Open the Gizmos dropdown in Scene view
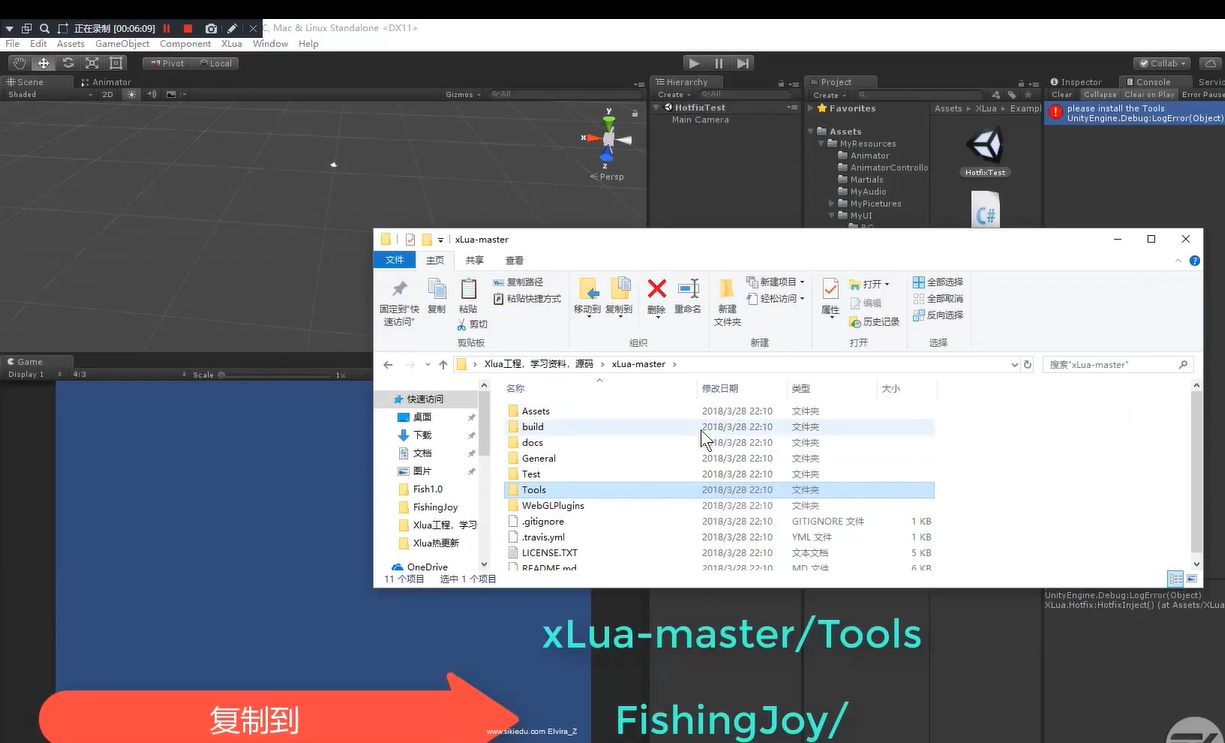Viewport: 1225px width, 743px height. coord(463,95)
